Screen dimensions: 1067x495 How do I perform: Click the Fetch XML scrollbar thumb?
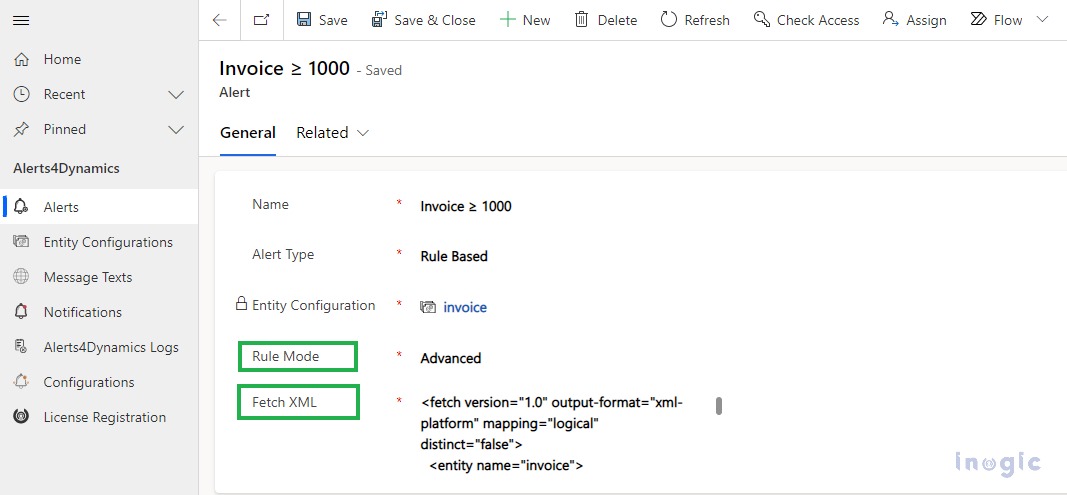(719, 406)
